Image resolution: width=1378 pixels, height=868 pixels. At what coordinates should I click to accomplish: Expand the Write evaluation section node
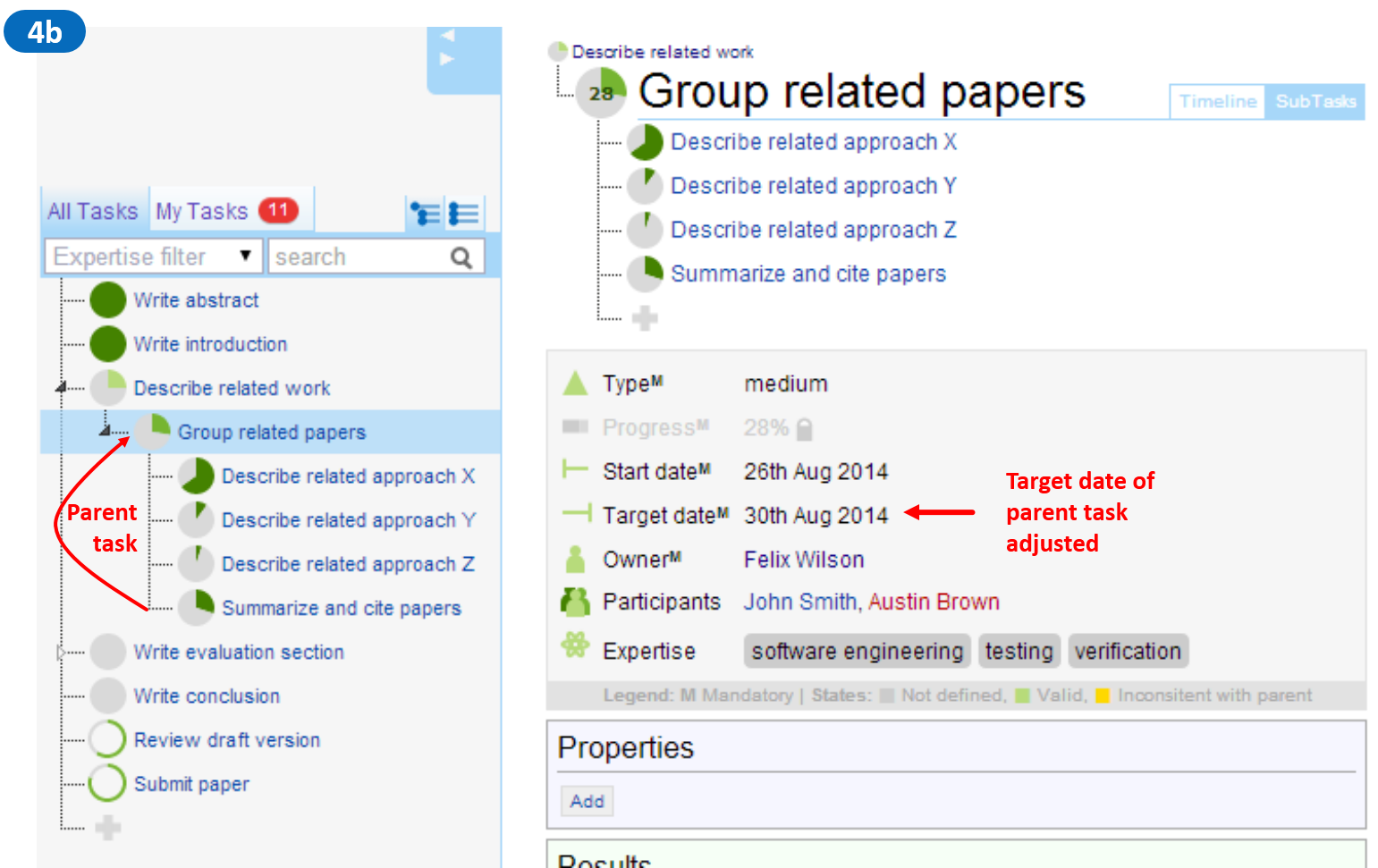click(61, 653)
